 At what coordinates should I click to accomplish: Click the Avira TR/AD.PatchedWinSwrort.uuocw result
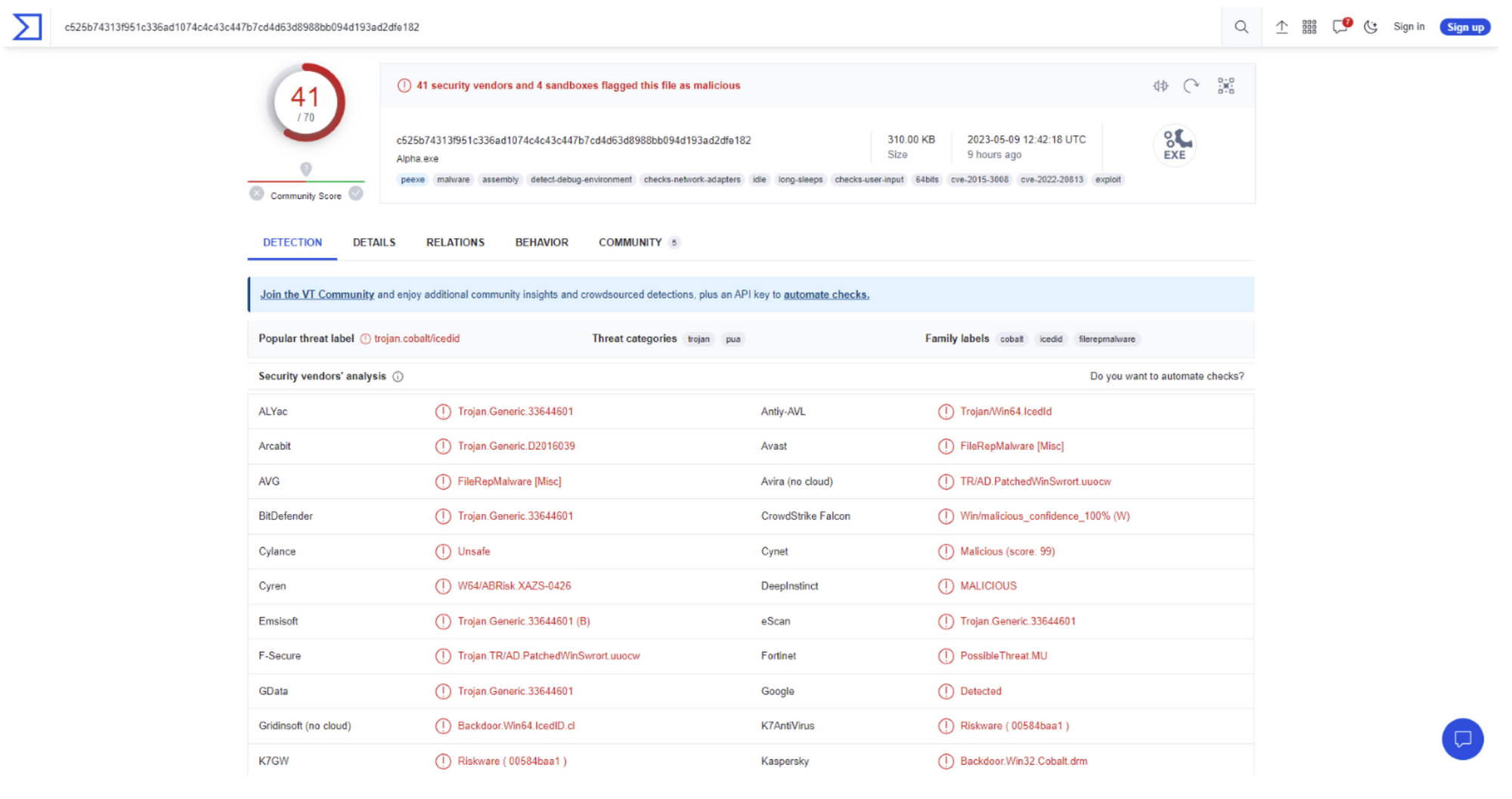tap(1036, 482)
